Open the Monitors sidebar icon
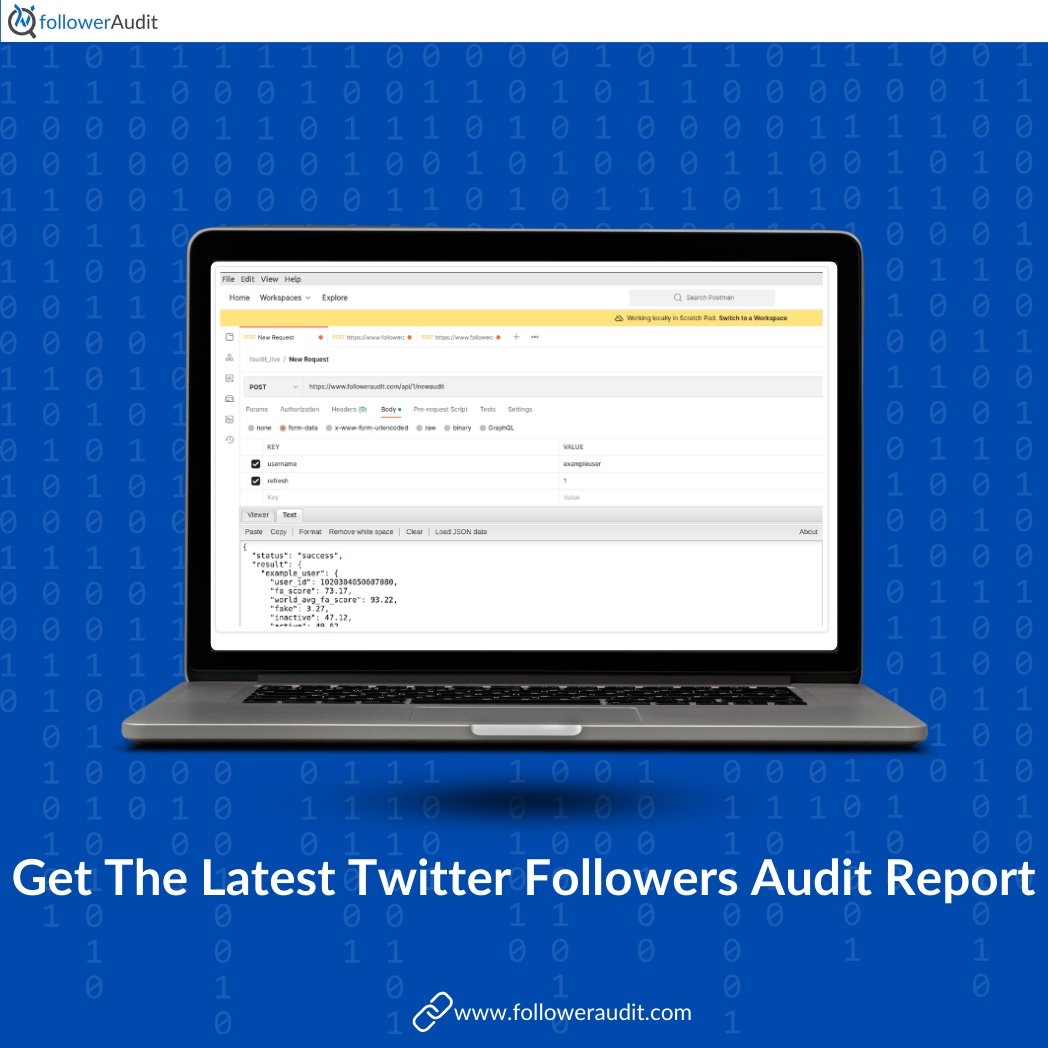 tap(229, 419)
